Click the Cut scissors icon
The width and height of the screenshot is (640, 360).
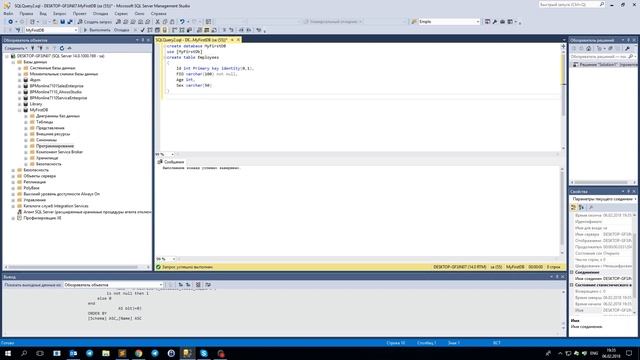(158, 22)
